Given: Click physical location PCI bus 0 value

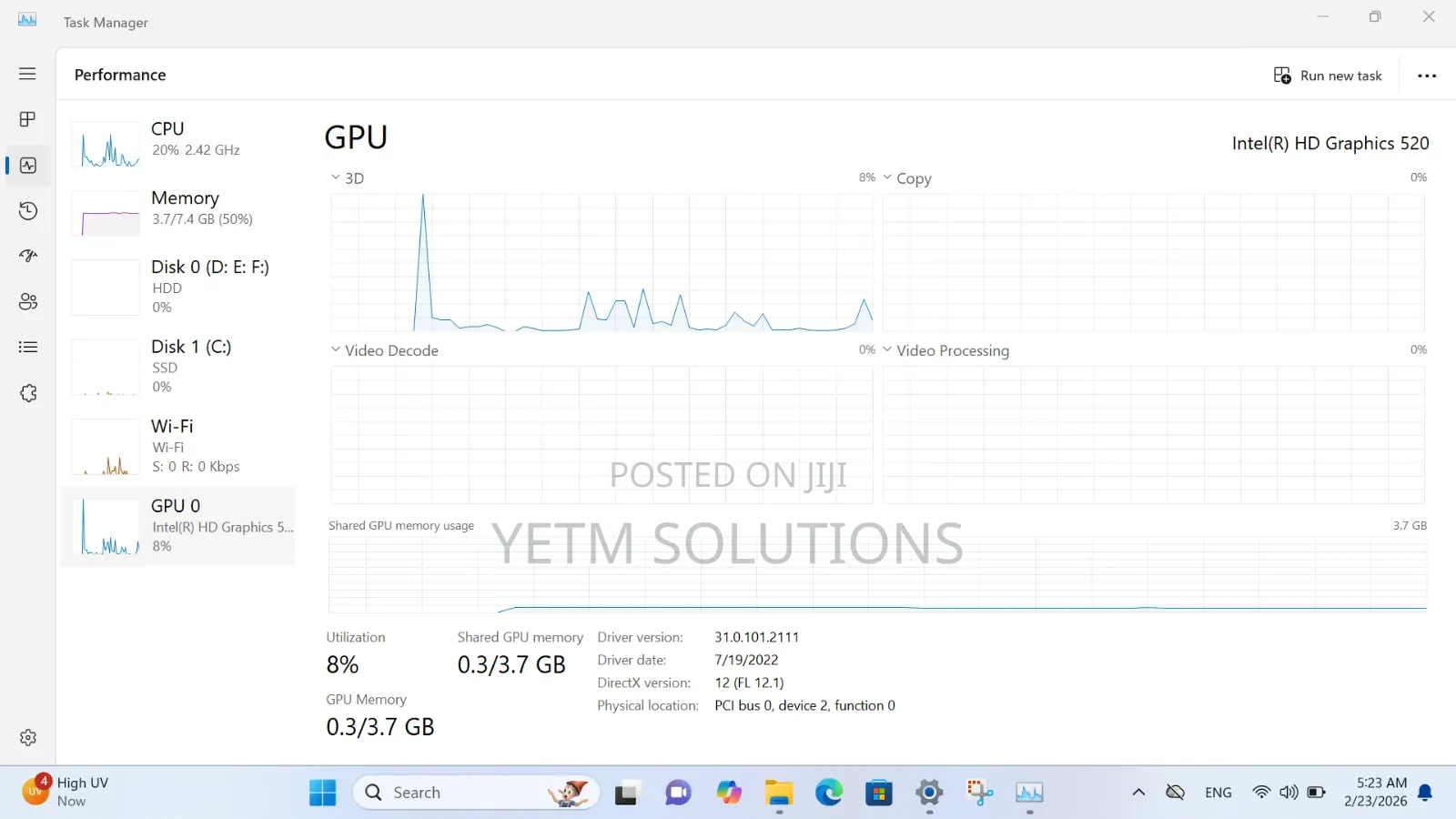Looking at the screenshot, I should [x=804, y=705].
